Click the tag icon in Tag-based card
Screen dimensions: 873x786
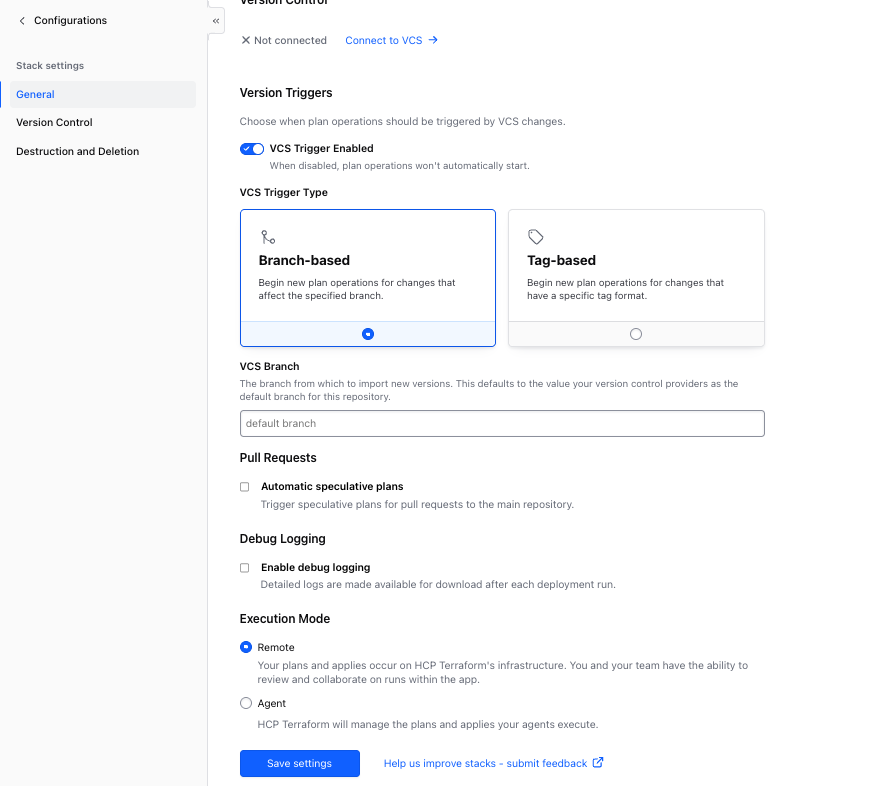coord(536,237)
